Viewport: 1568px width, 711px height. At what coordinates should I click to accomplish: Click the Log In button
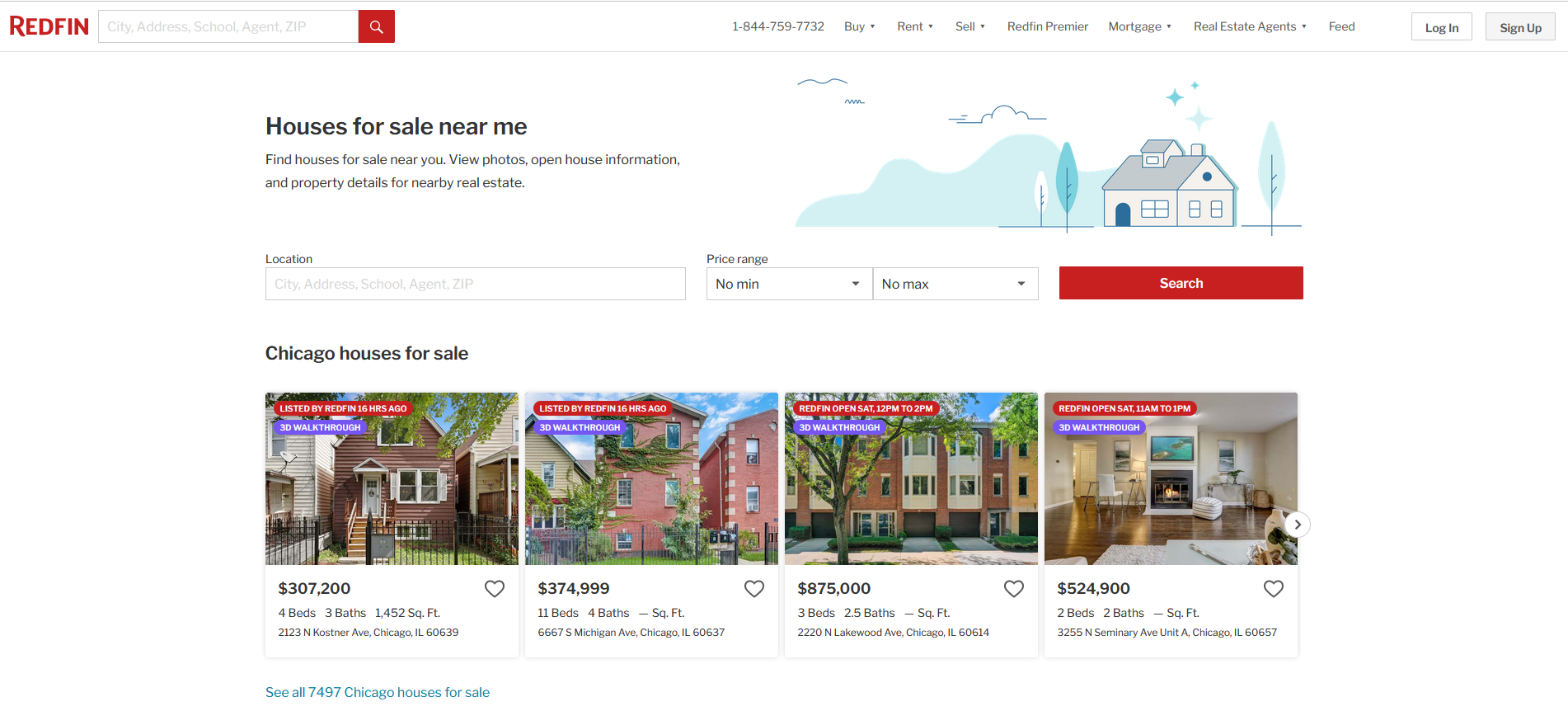(x=1442, y=27)
